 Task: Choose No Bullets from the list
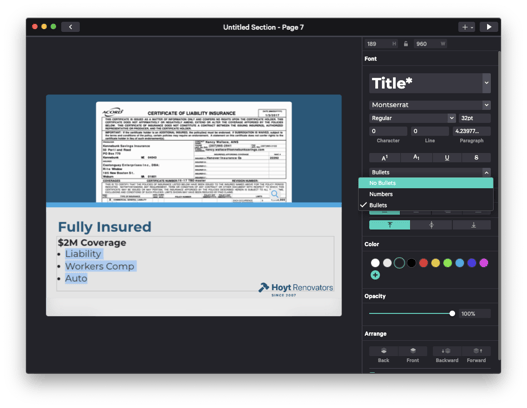pyautogui.click(x=426, y=183)
